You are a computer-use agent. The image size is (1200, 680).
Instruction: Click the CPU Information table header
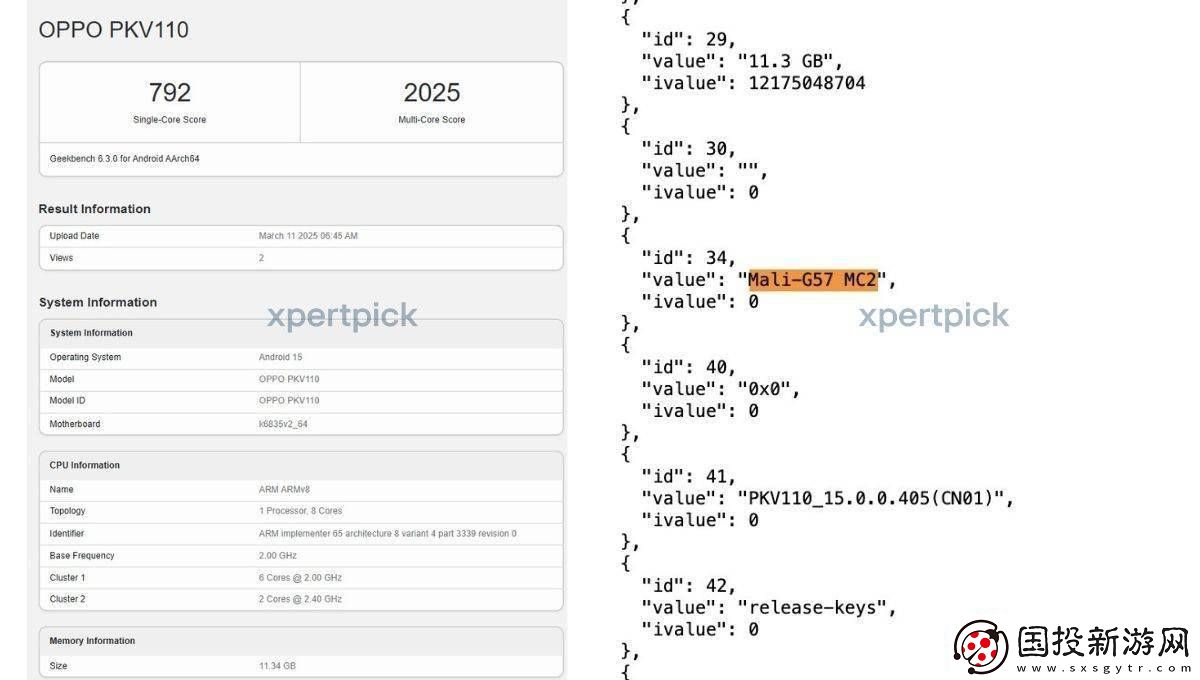point(84,465)
